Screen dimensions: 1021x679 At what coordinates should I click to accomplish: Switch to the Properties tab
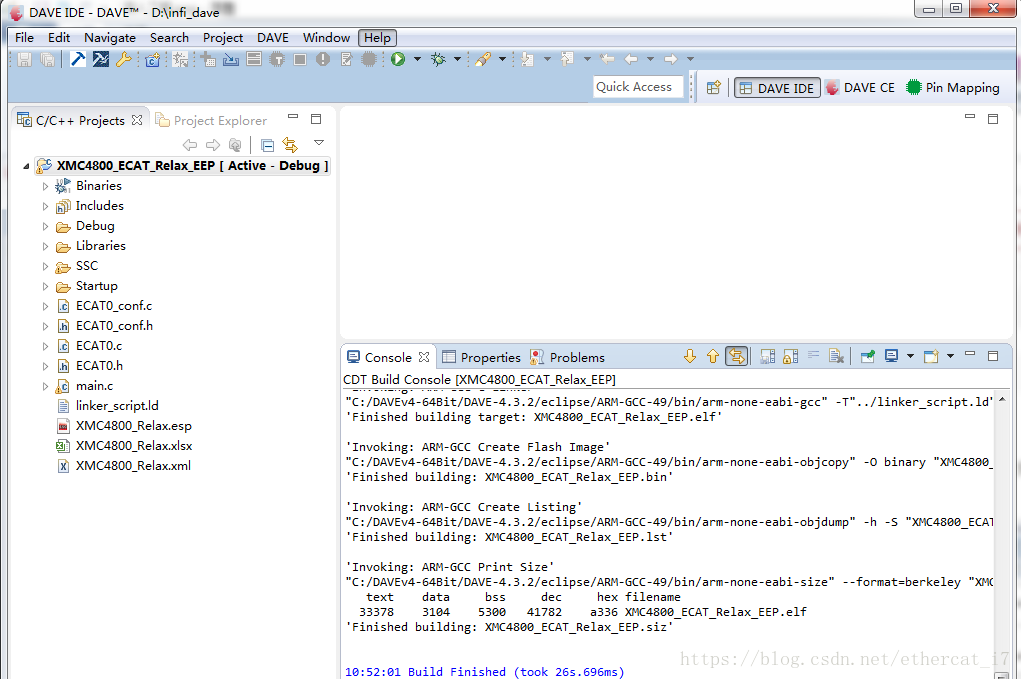pos(481,357)
